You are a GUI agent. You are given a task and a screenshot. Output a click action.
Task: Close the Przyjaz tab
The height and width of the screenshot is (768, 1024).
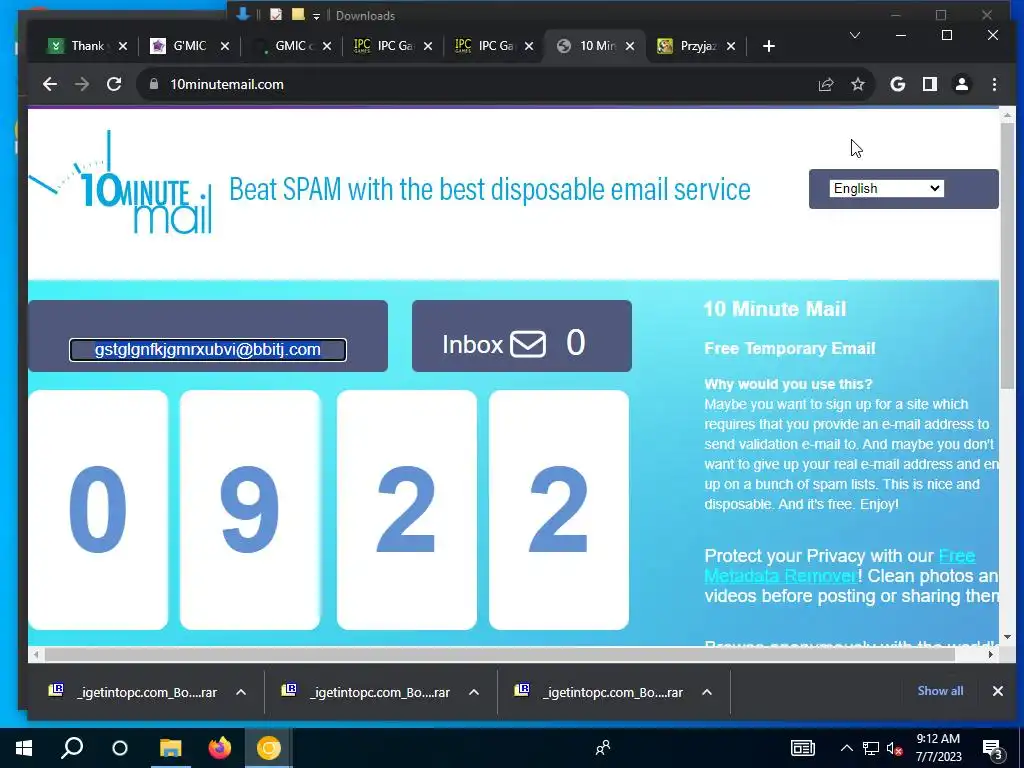[x=731, y=46]
